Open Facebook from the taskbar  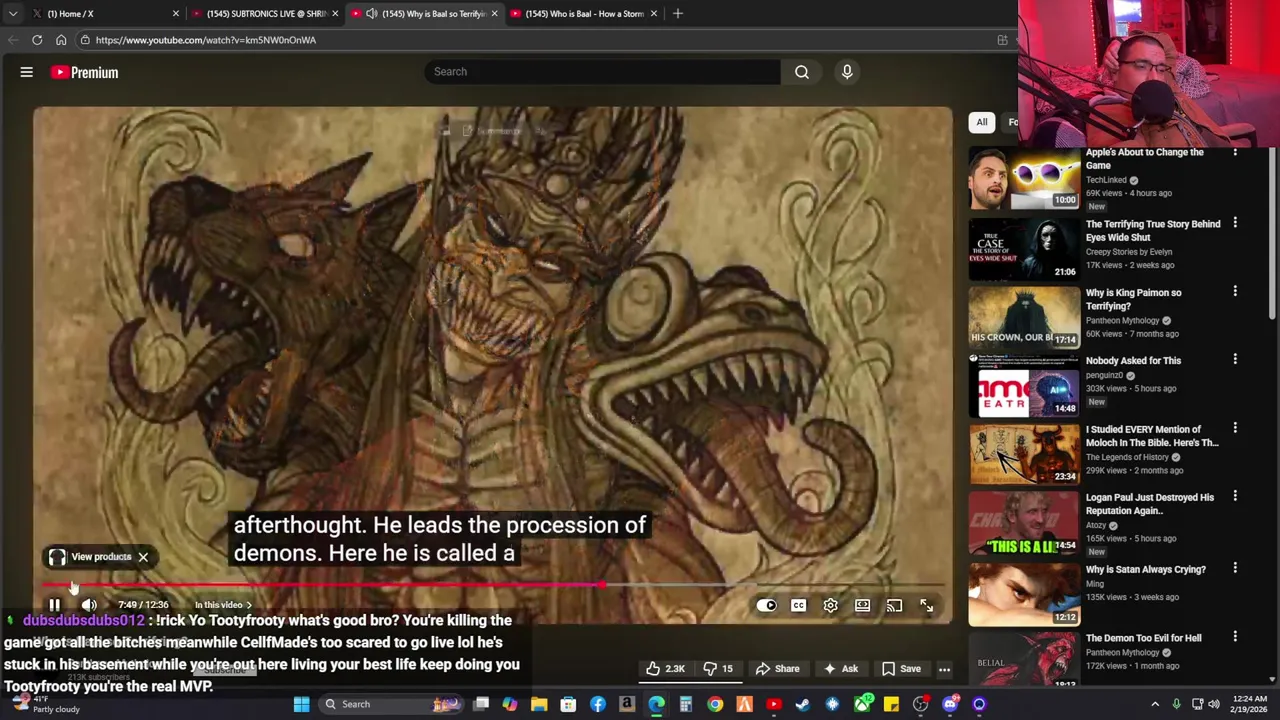coord(598,704)
